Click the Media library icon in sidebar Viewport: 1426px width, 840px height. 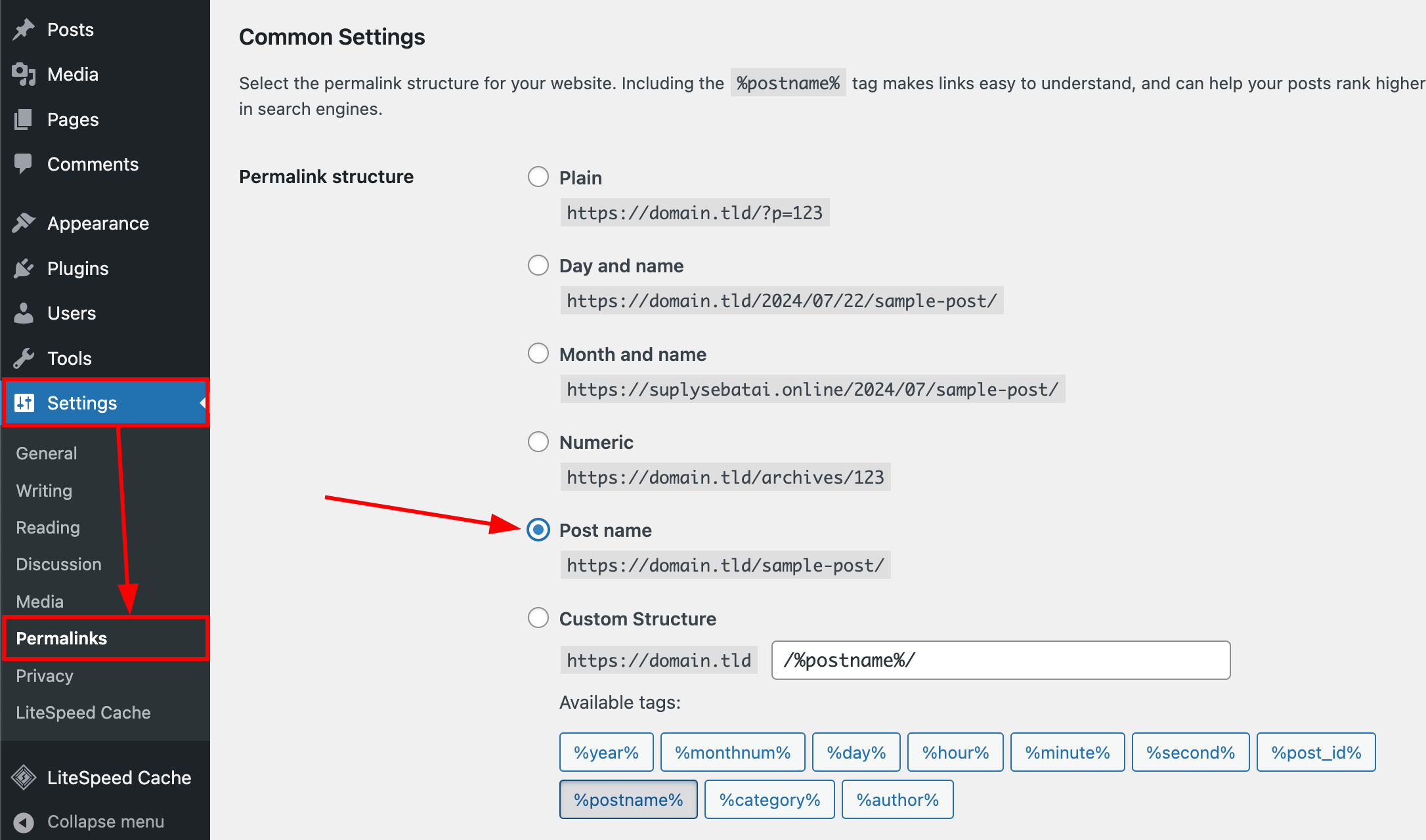pyautogui.click(x=24, y=74)
